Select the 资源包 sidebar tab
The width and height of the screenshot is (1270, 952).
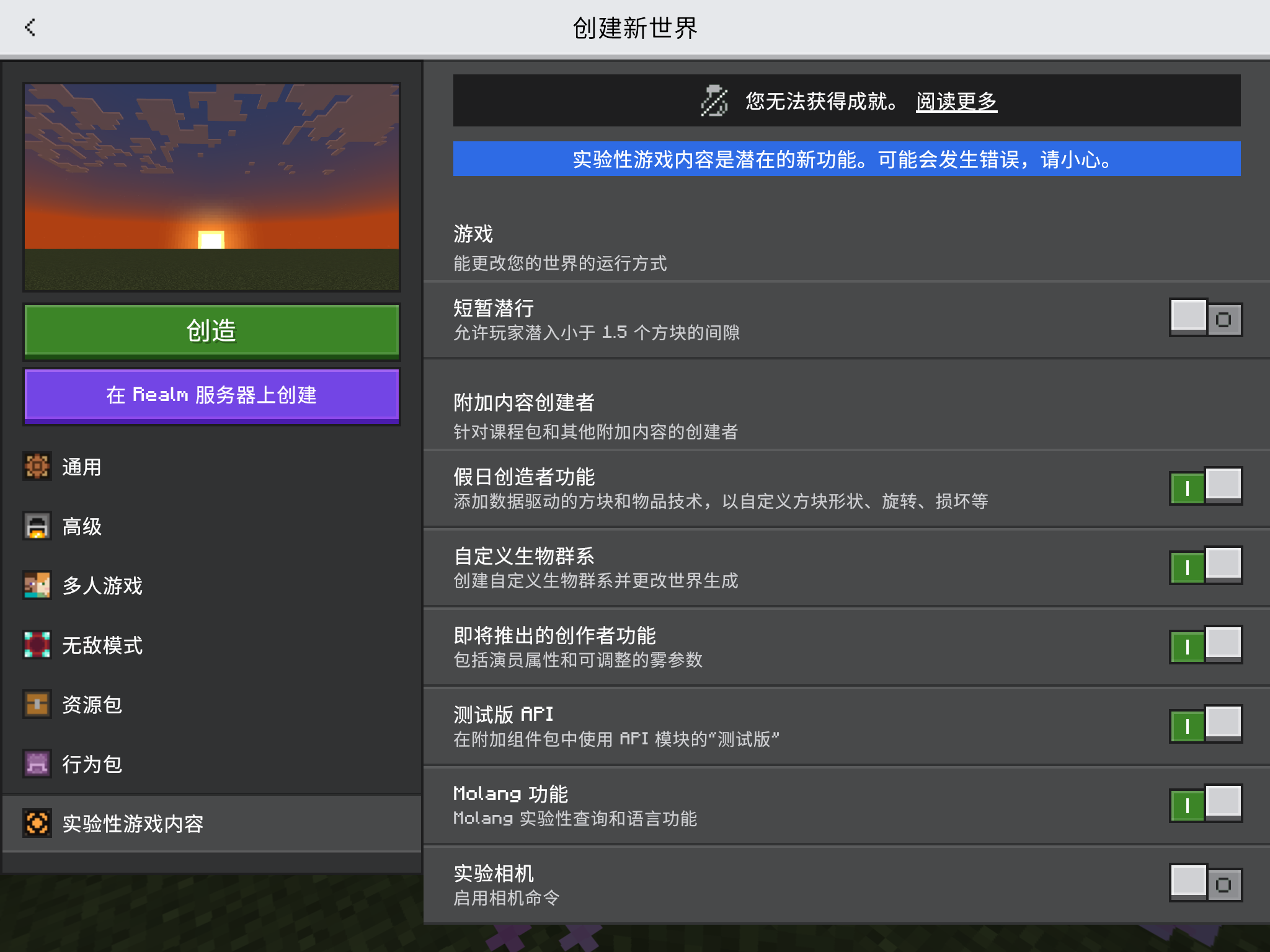pos(92,705)
